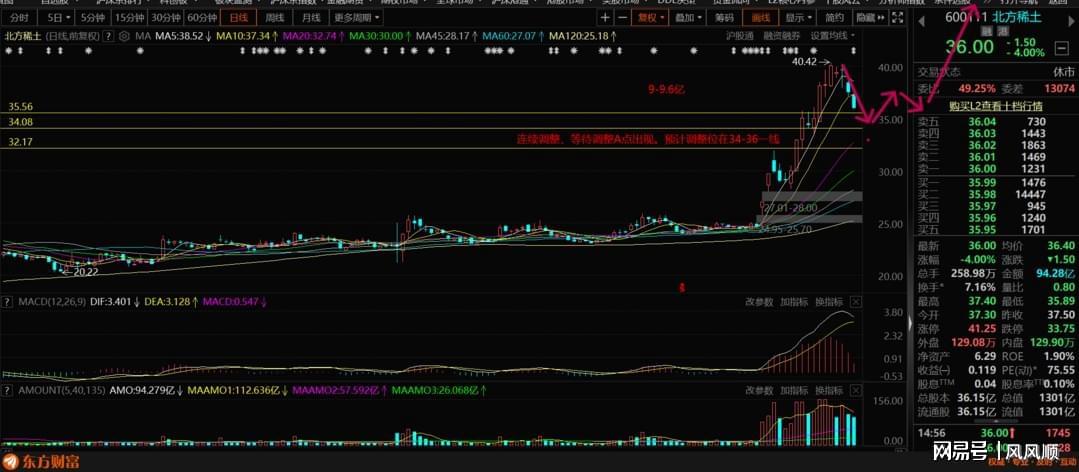
Task: Click 改参数 in the MACD panel
Action: tap(759, 301)
